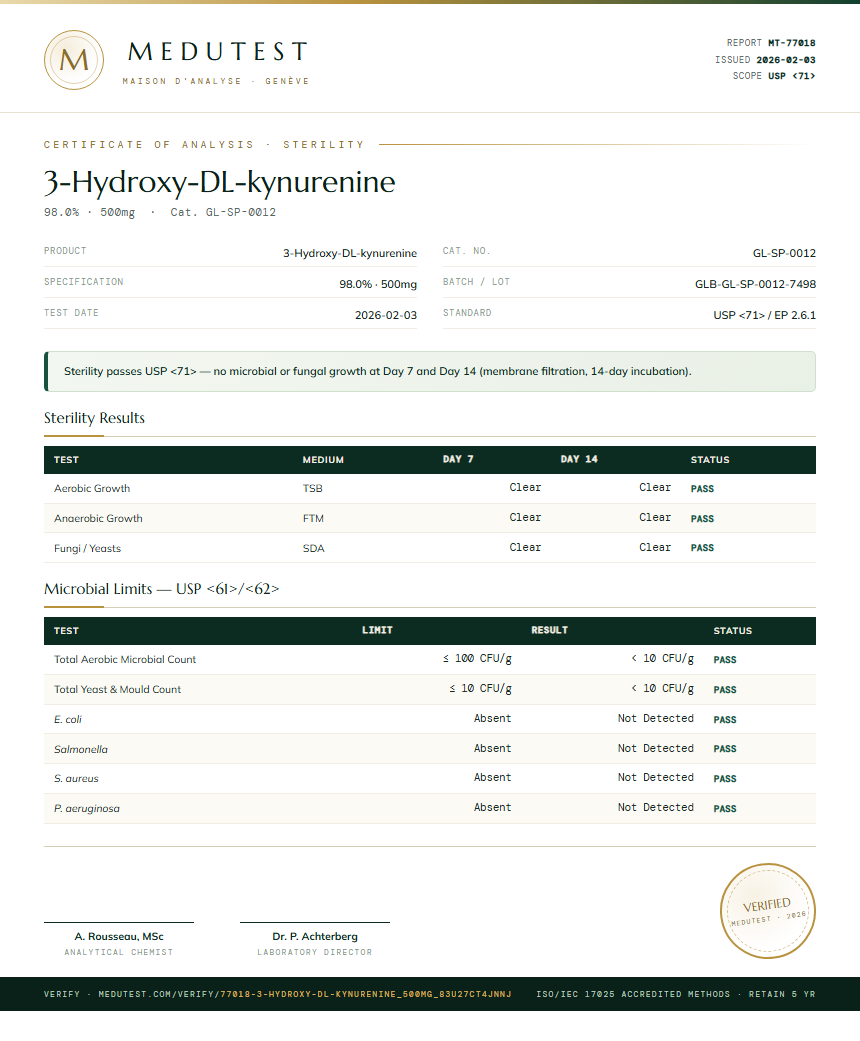Select CAT. NO. value GL-SP-0012
This screenshot has height=1041, width=860.
pos(784,253)
